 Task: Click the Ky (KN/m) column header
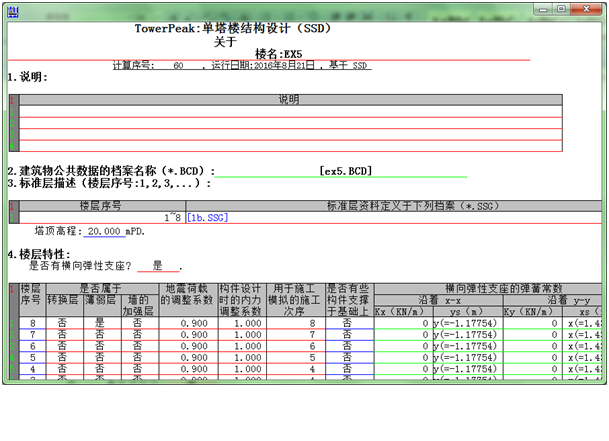(x=533, y=312)
